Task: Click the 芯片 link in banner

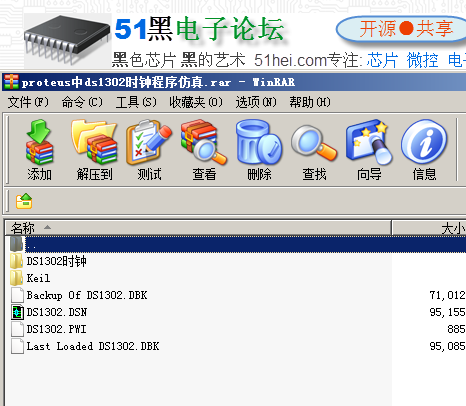Action: pos(382,60)
